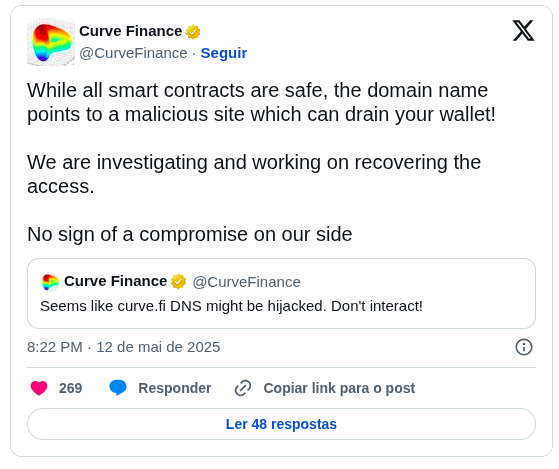Click the small avatar in quoted tweet
559x469 pixels.
[x=50, y=282]
